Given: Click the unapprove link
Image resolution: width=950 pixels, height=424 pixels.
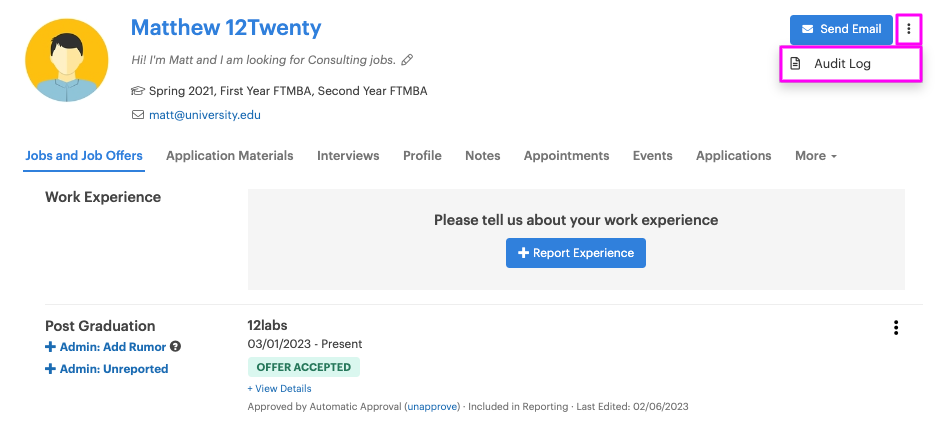Looking at the screenshot, I should pyautogui.click(x=432, y=407).
